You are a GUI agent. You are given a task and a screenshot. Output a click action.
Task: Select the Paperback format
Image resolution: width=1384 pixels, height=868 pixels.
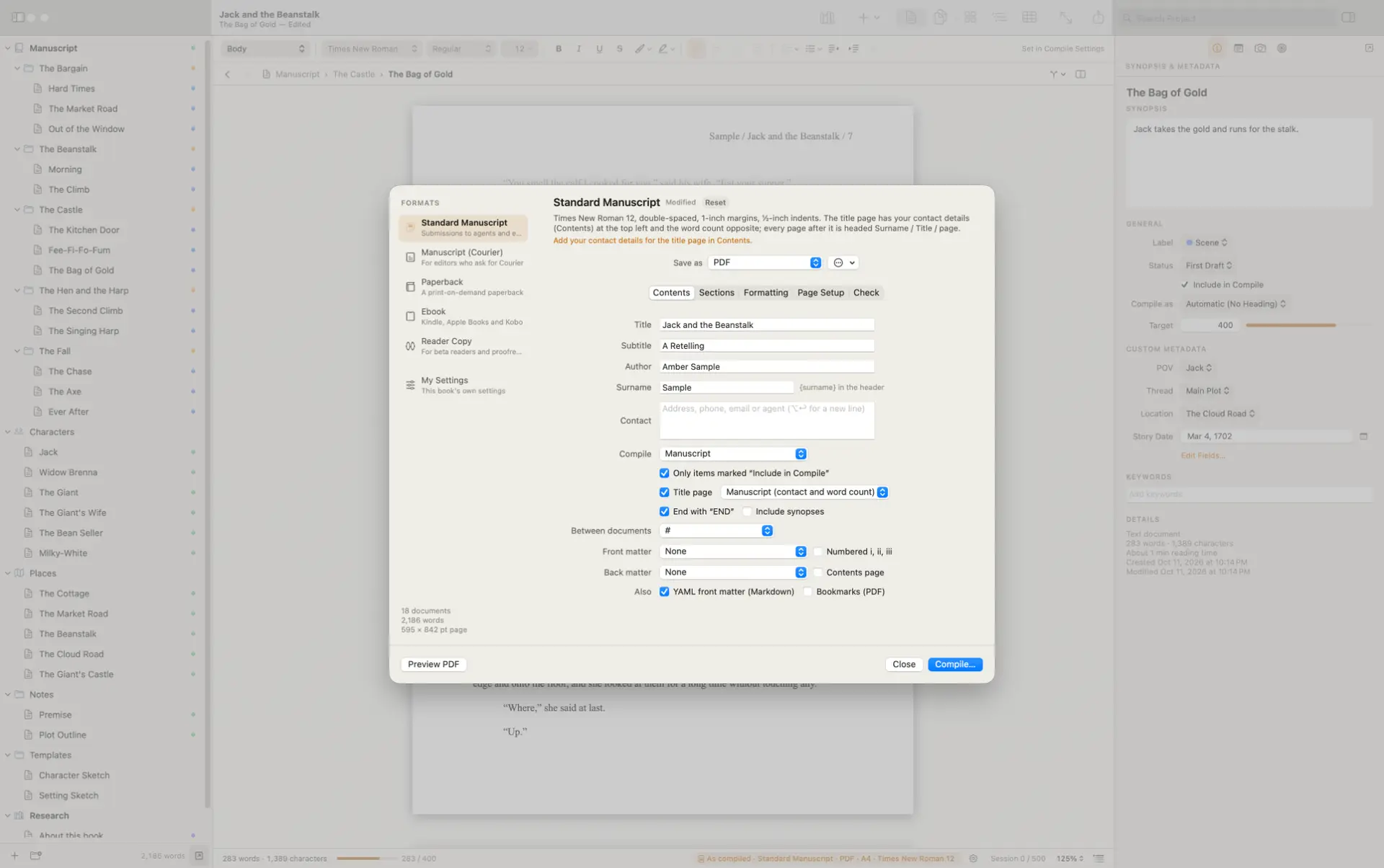tap(463, 287)
